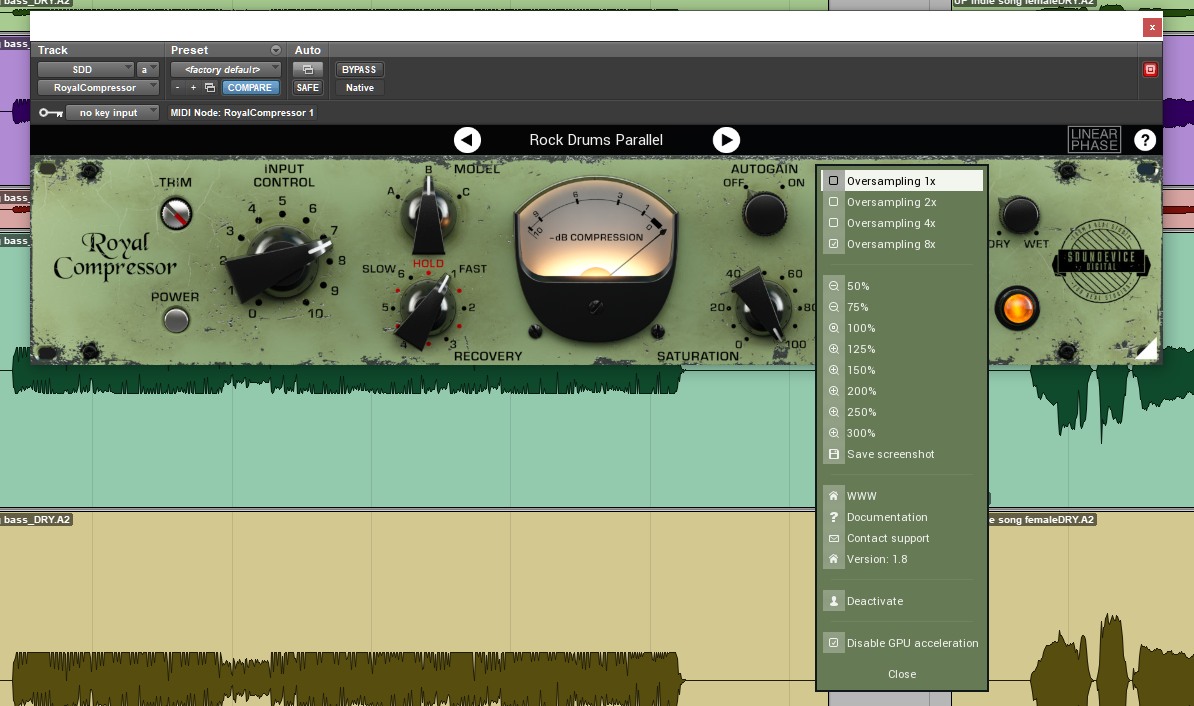Click the Input Control knob

click(284, 262)
